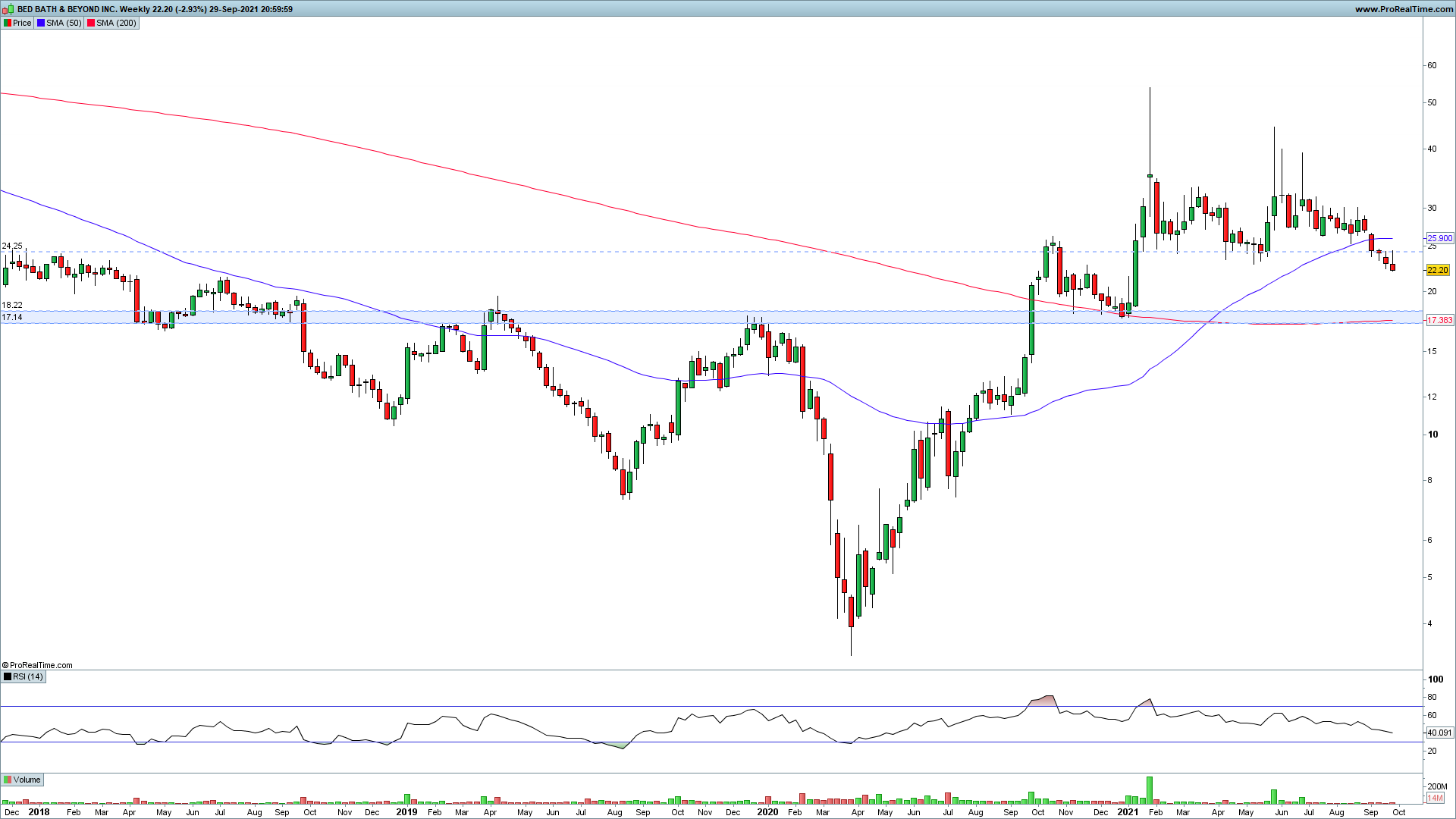This screenshot has width=1456, height=819.
Task: Click the red SMA (200) color swatch
Action: [x=91, y=23]
